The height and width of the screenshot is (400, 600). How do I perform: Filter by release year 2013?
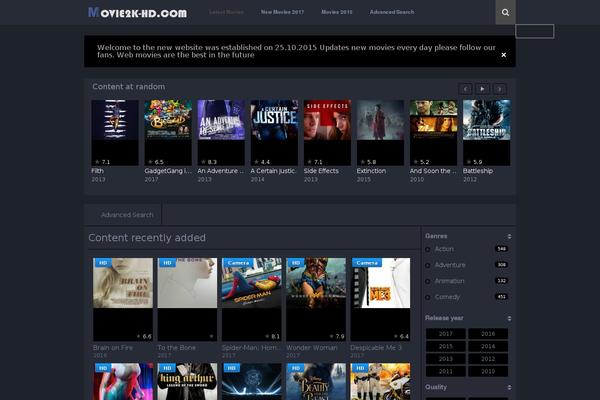coord(446,359)
